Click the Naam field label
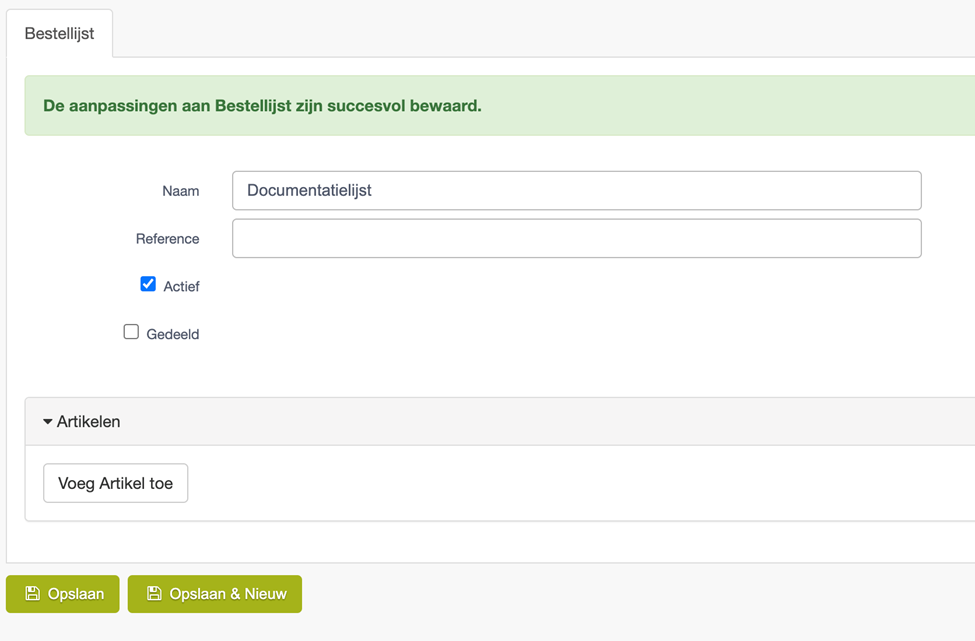The image size is (975, 641). point(181,191)
